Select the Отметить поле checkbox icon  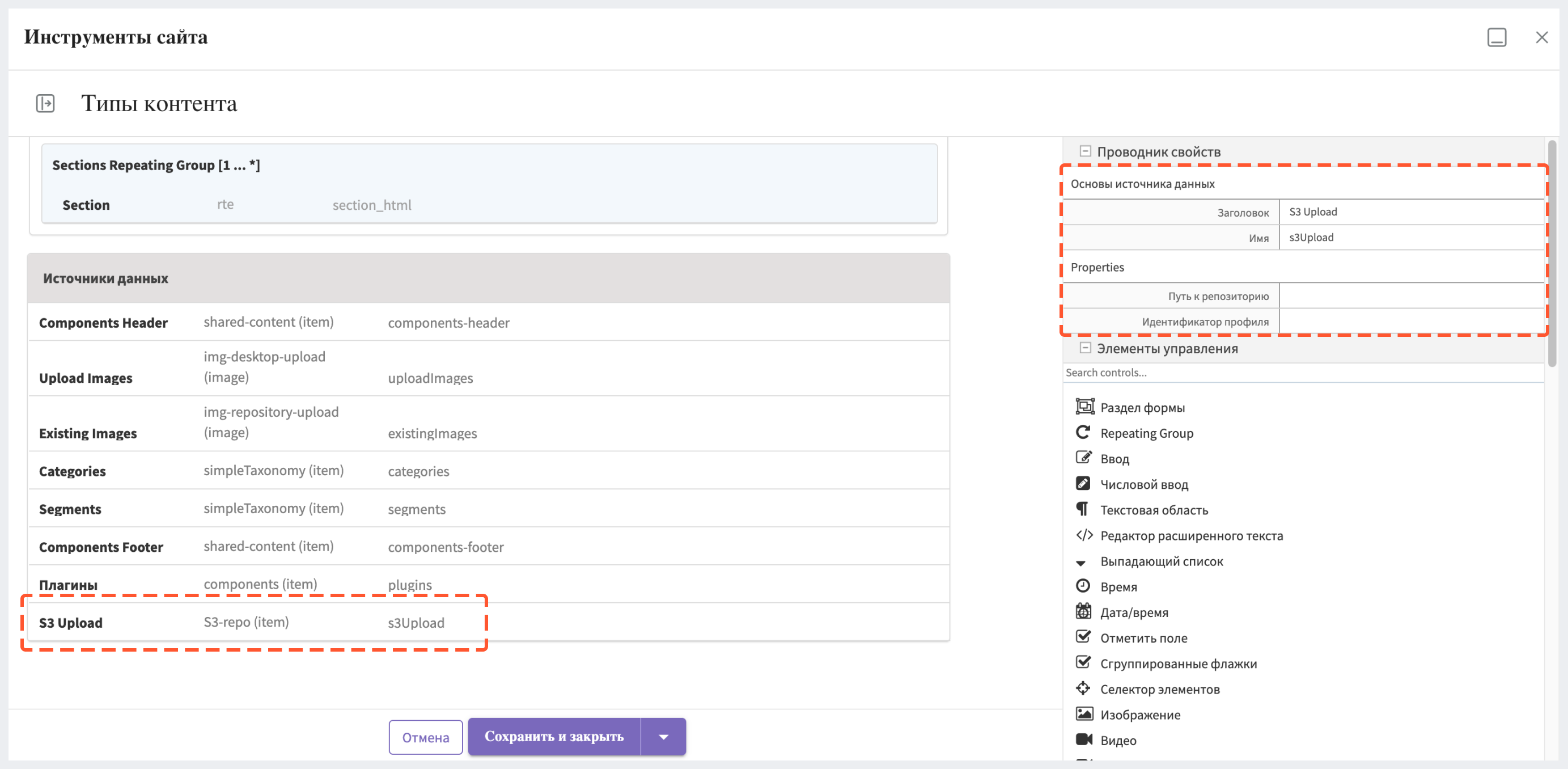pos(1083,637)
